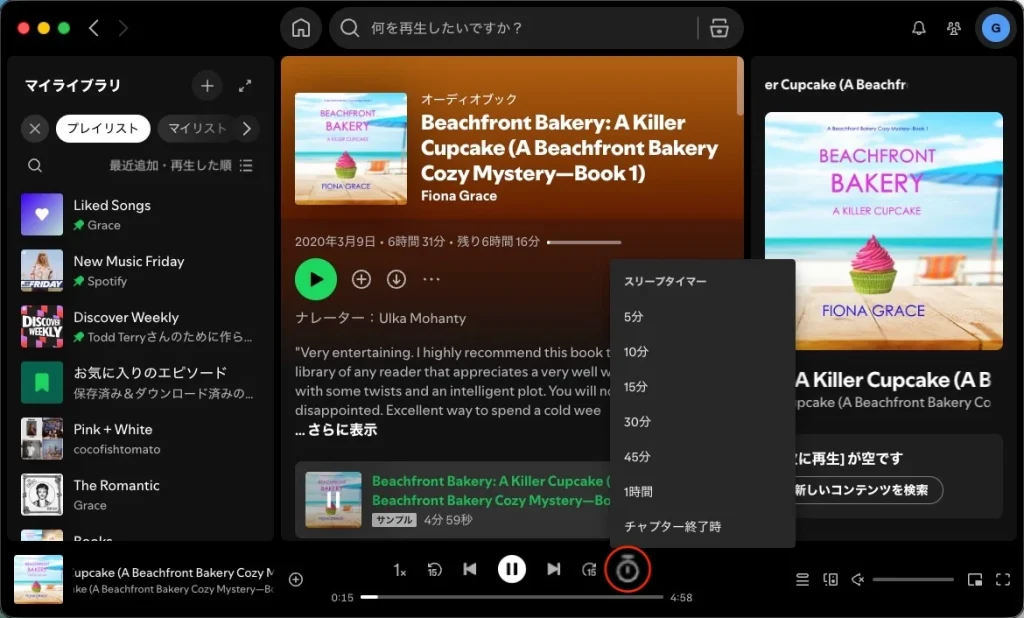Click the main content scrollbar

[740, 87]
